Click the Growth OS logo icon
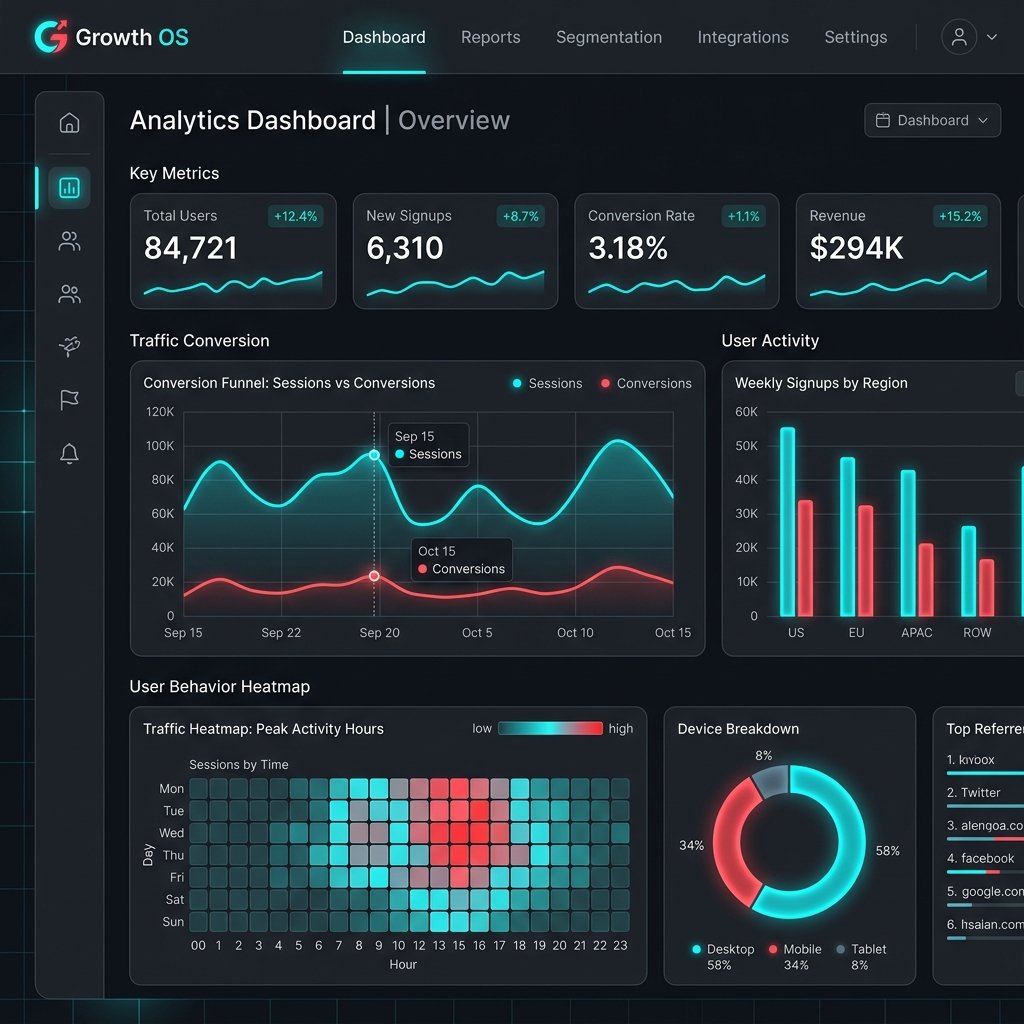Image resolution: width=1024 pixels, height=1024 pixels. (51, 37)
